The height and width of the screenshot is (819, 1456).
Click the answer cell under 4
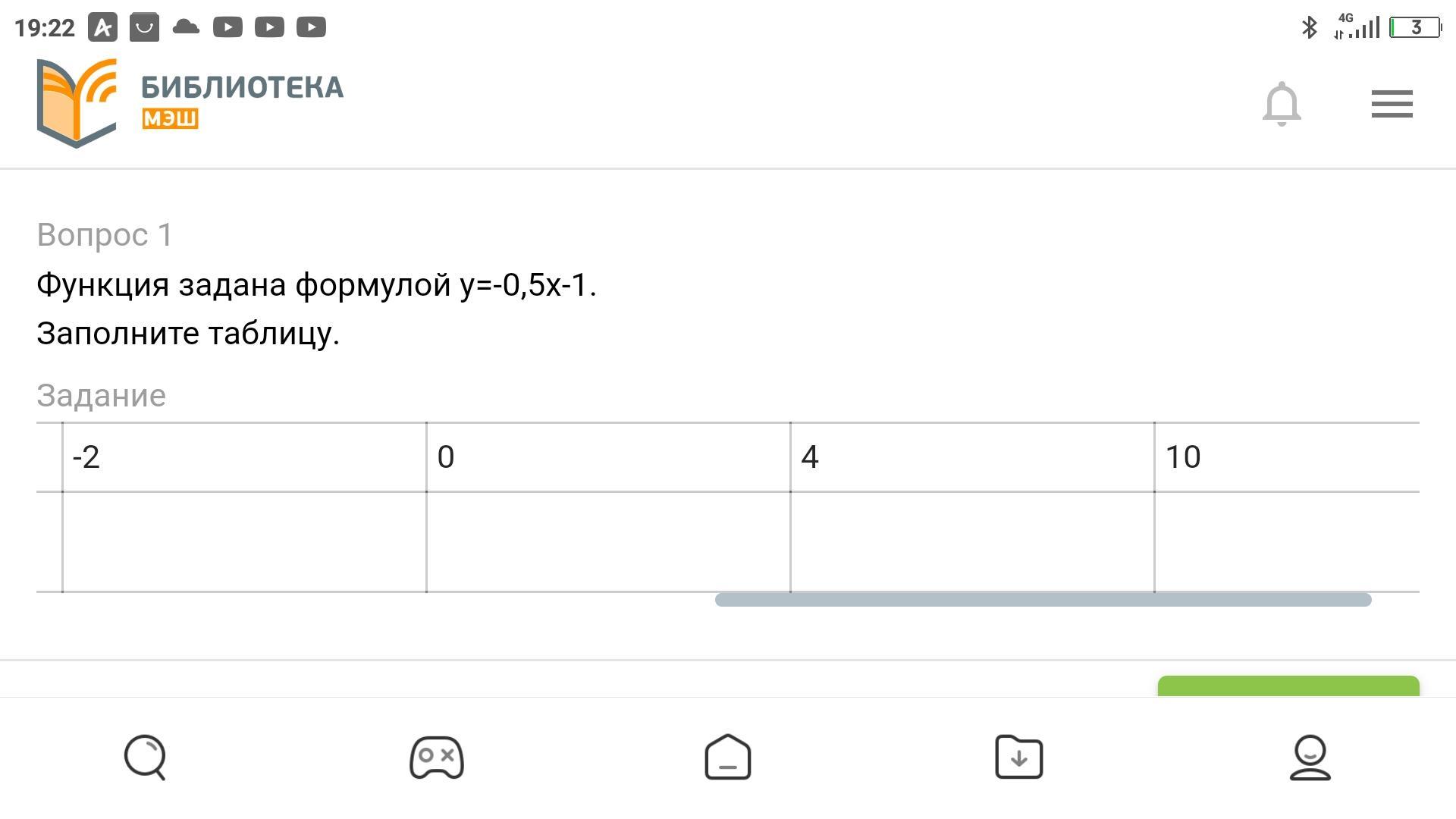(972, 541)
